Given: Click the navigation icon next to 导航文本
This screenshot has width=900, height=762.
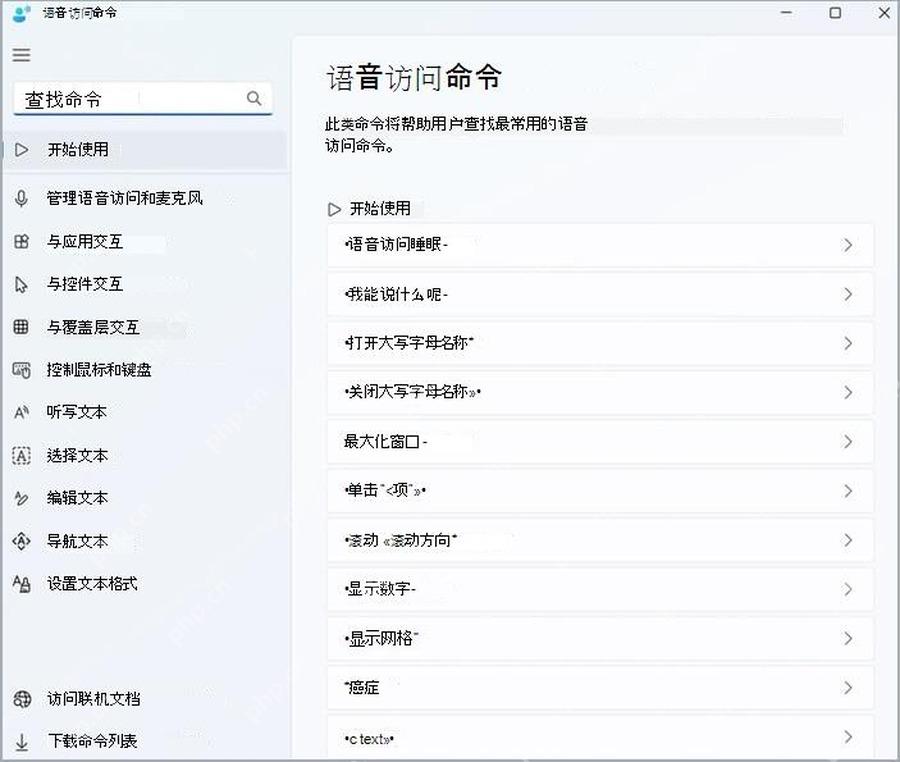Looking at the screenshot, I should (x=21, y=541).
